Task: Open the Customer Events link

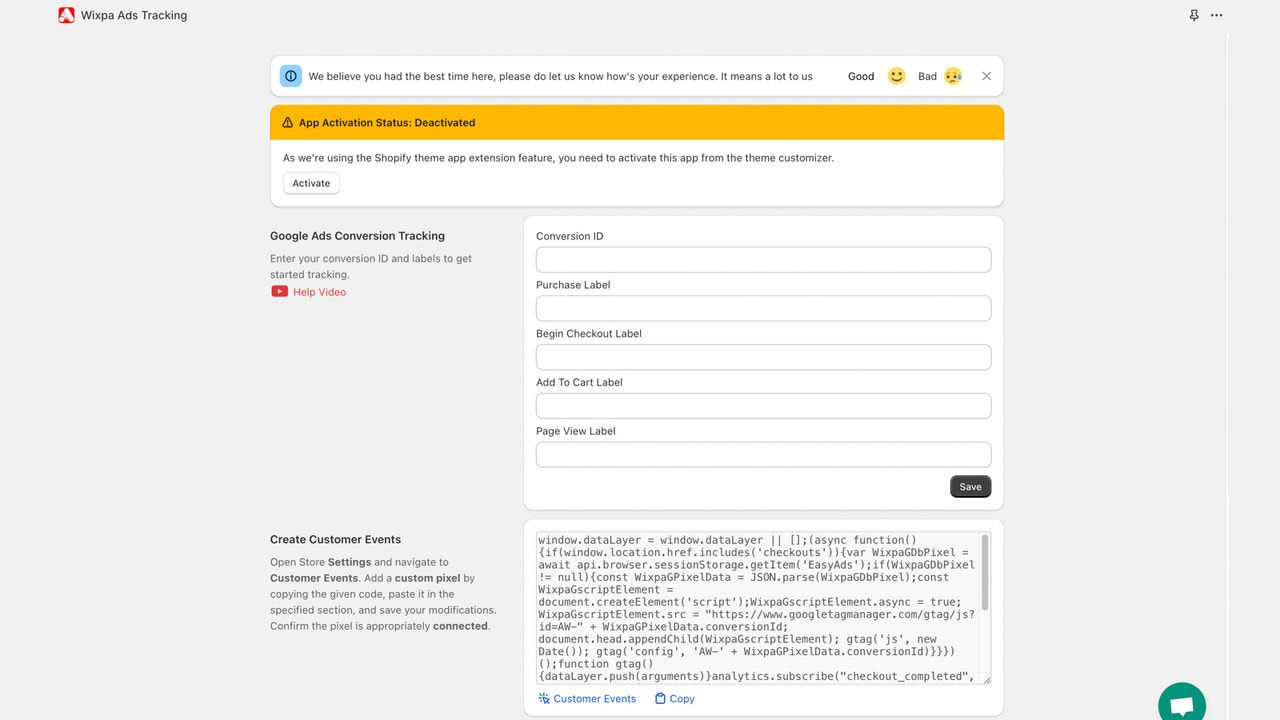Action: [593, 698]
